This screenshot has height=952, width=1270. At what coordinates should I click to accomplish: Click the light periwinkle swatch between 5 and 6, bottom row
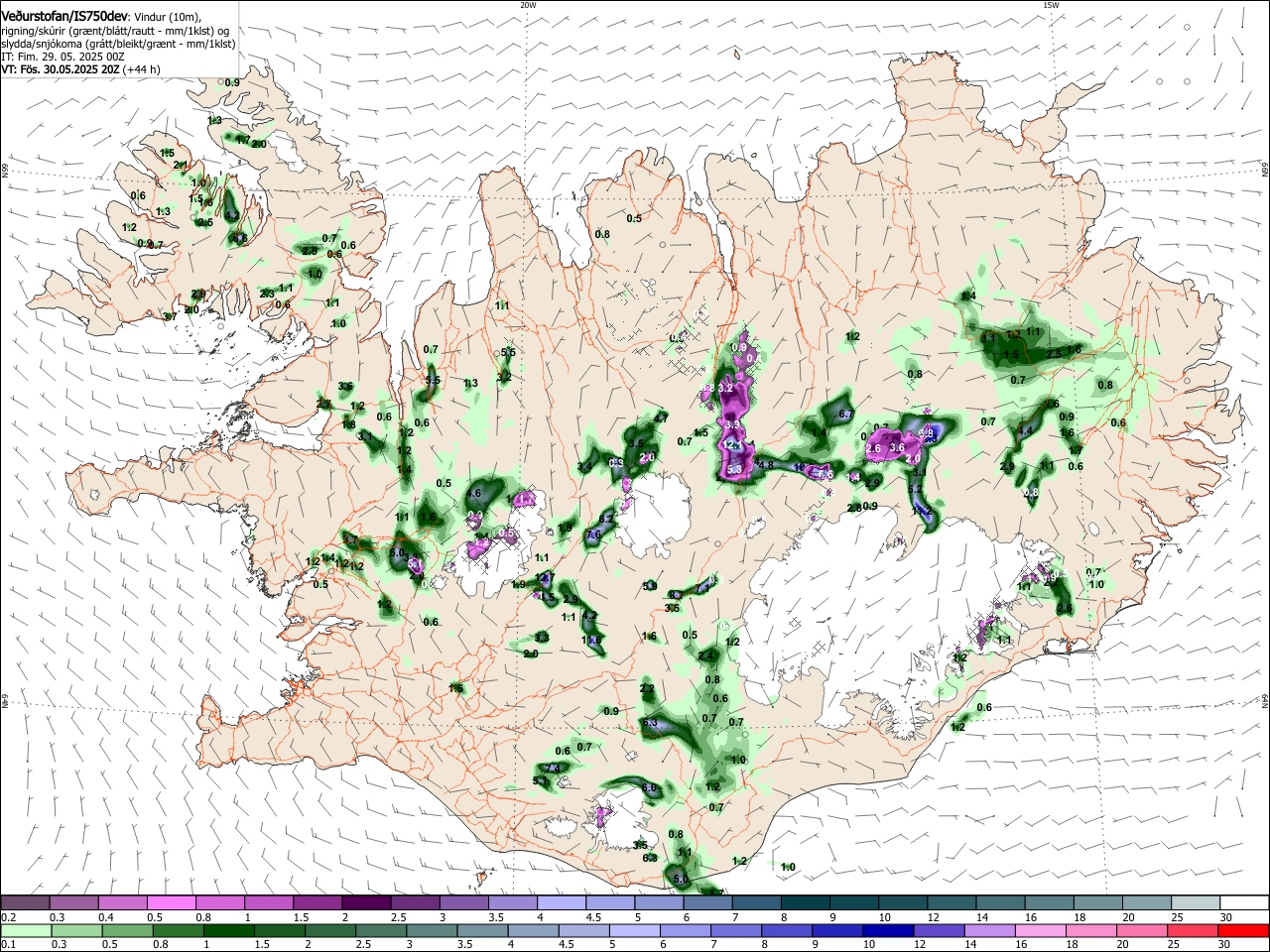(634, 930)
